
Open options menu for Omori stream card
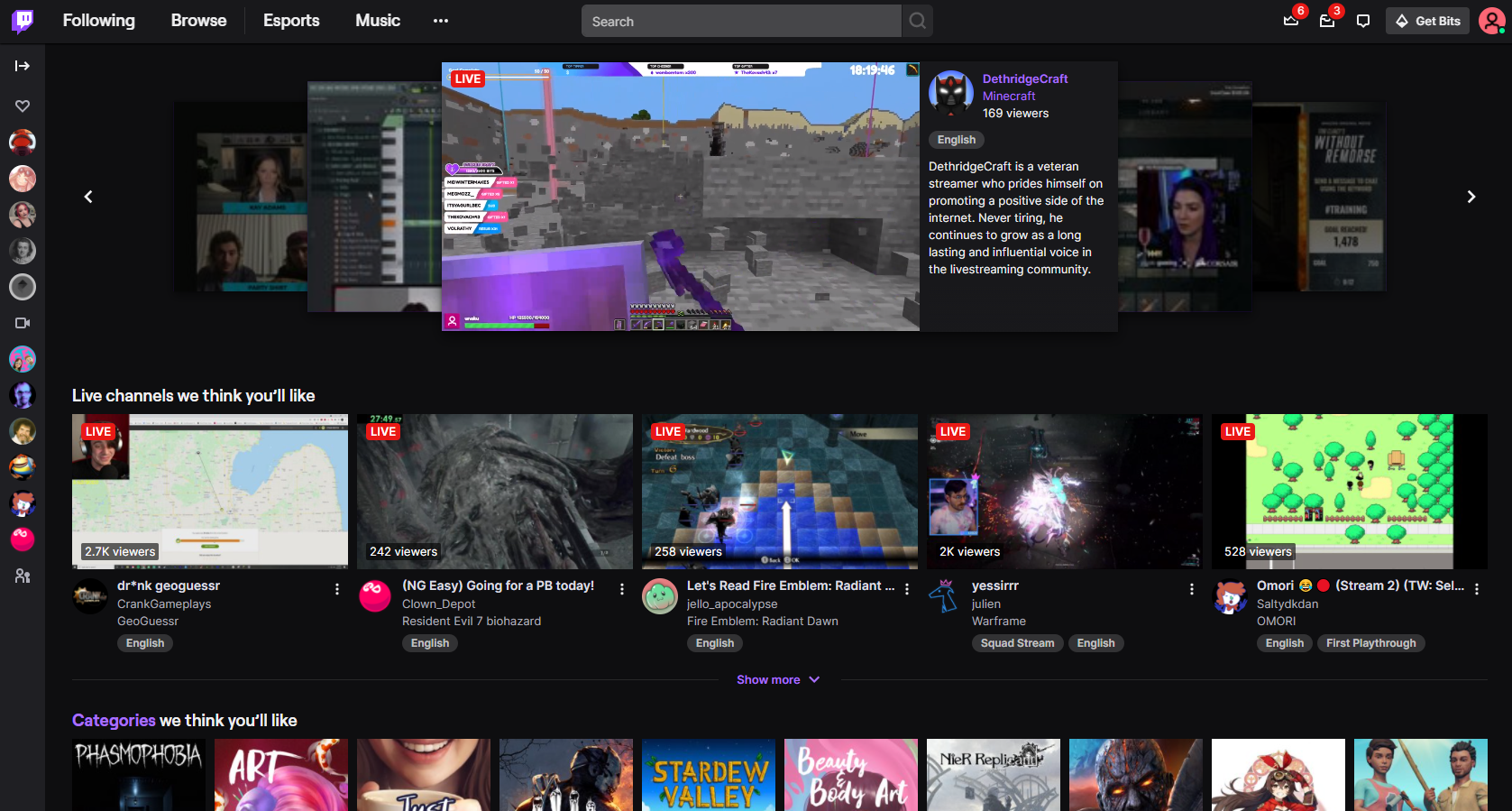click(1477, 589)
